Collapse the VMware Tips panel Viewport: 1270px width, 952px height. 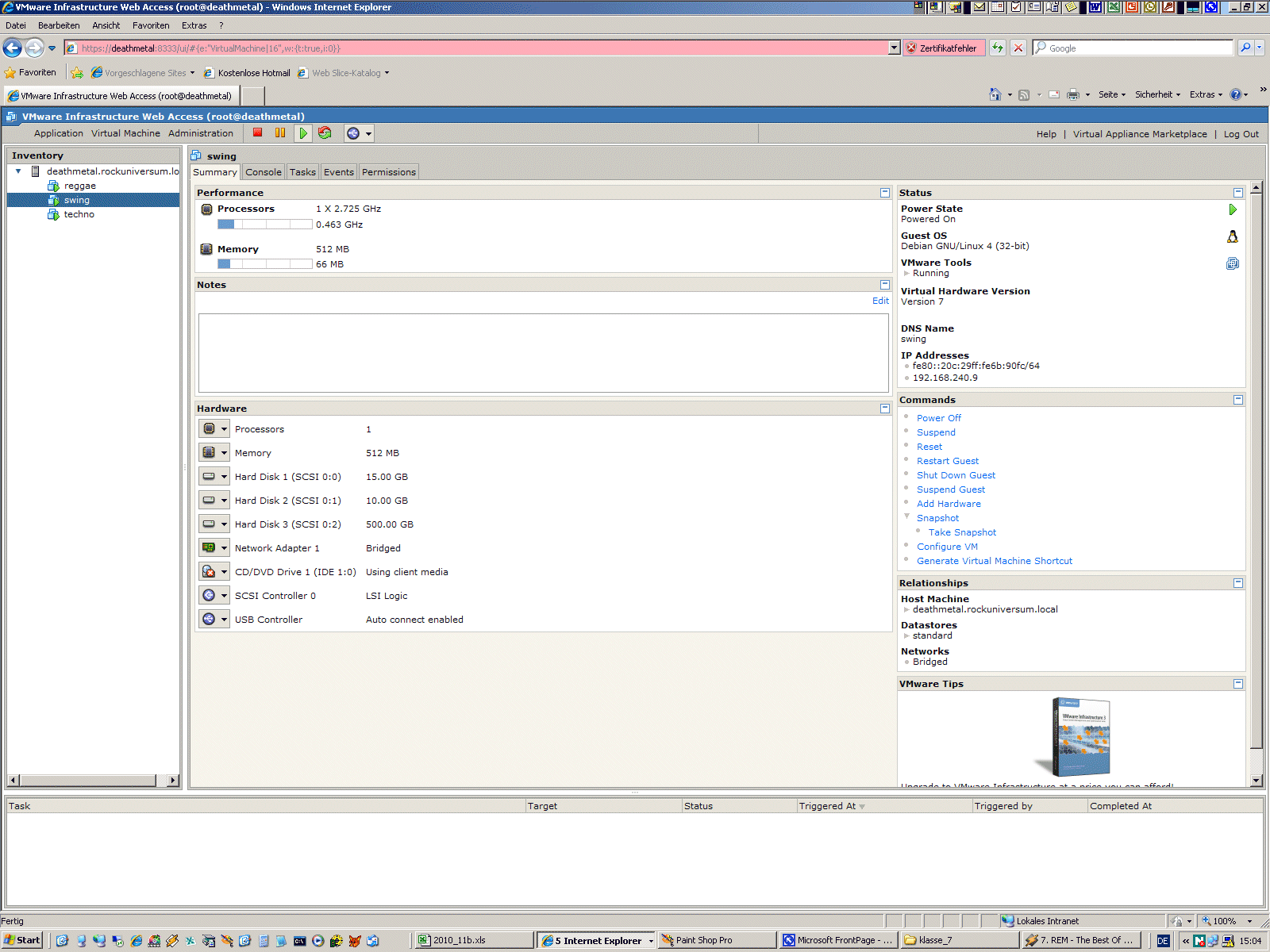[1238, 684]
